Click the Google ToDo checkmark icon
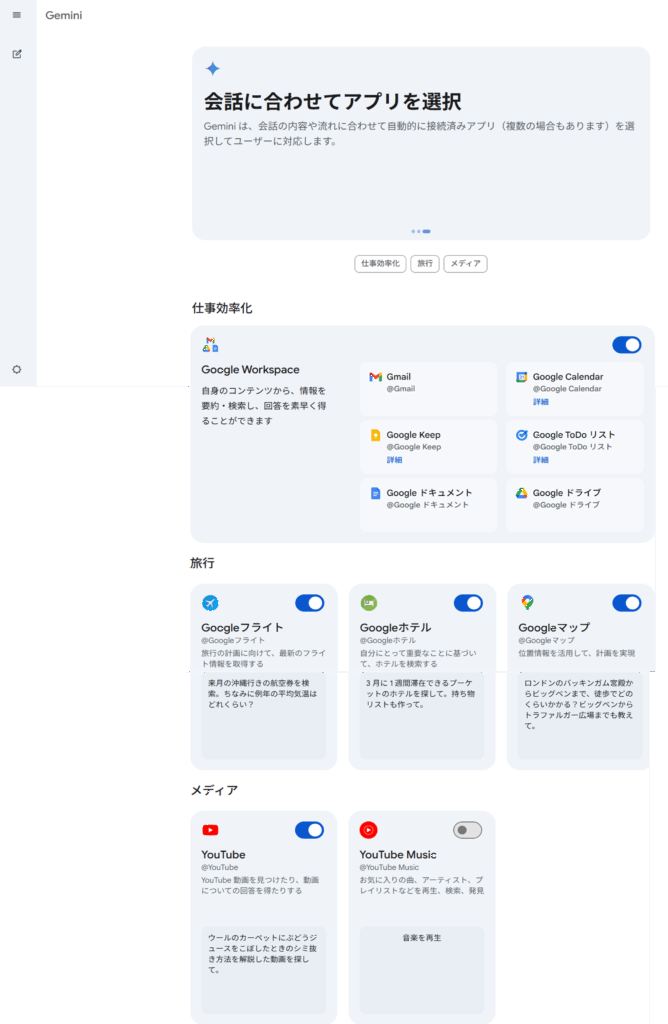The image size is (668, 1024). 522,435
